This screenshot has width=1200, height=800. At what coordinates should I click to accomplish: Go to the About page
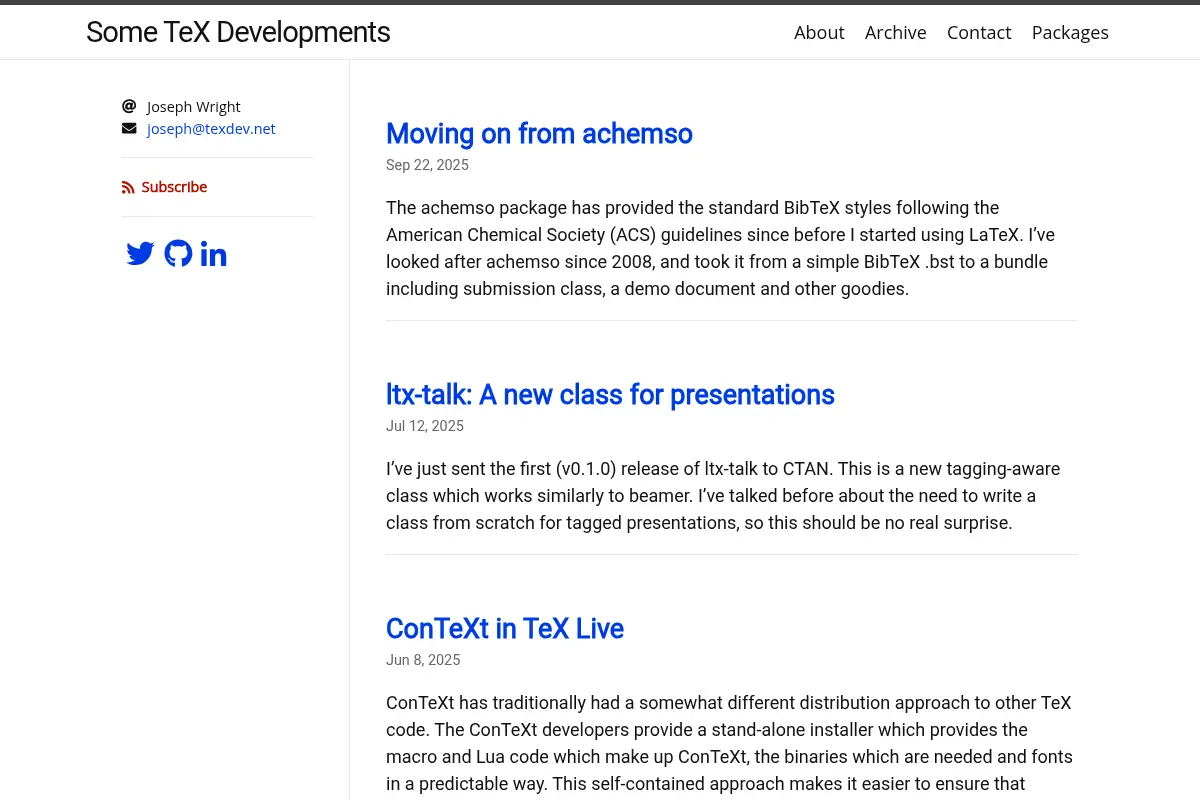click(819, 32)
